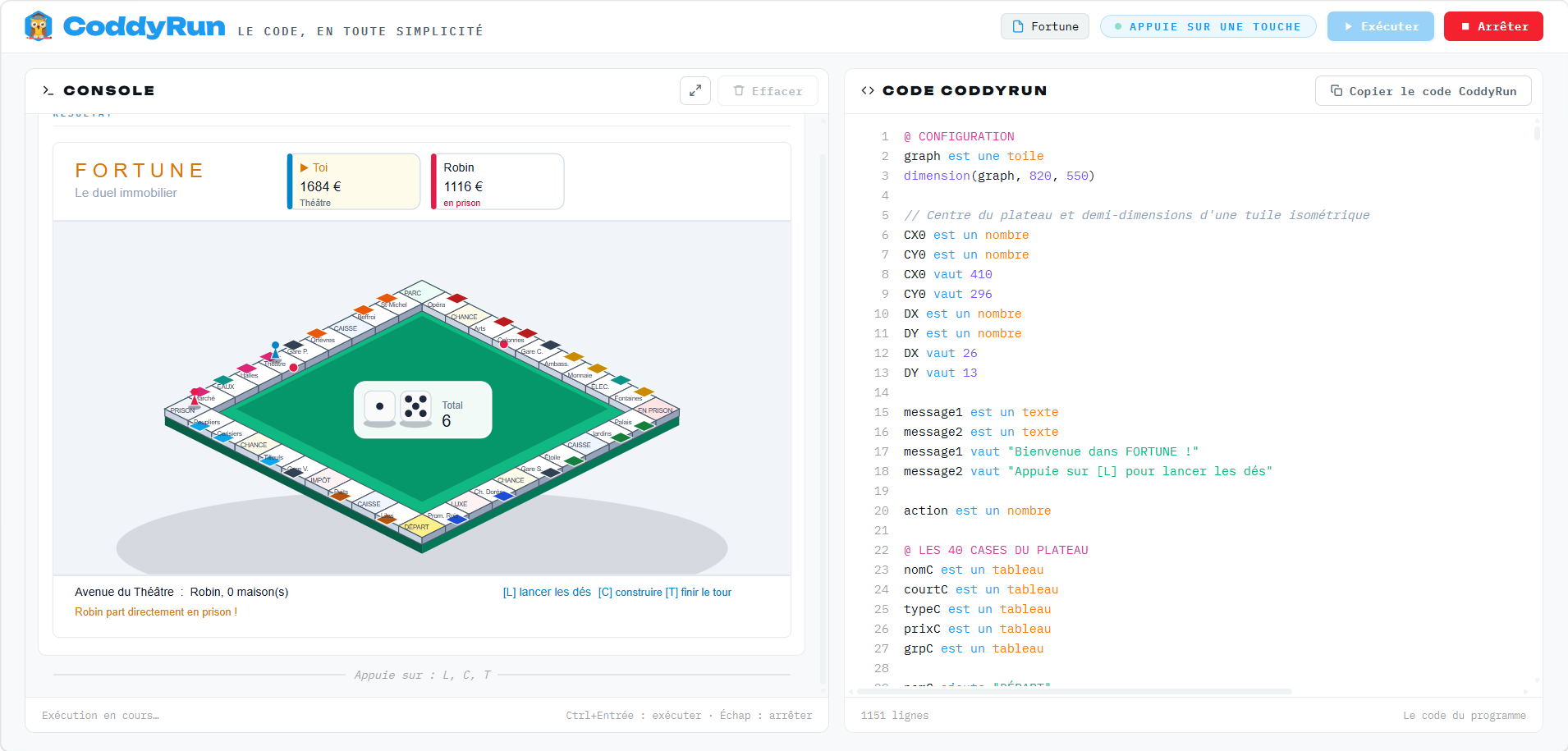1568x751 pixels.
Task: Click the Gare C. square on the board
Action: (539, 350)
